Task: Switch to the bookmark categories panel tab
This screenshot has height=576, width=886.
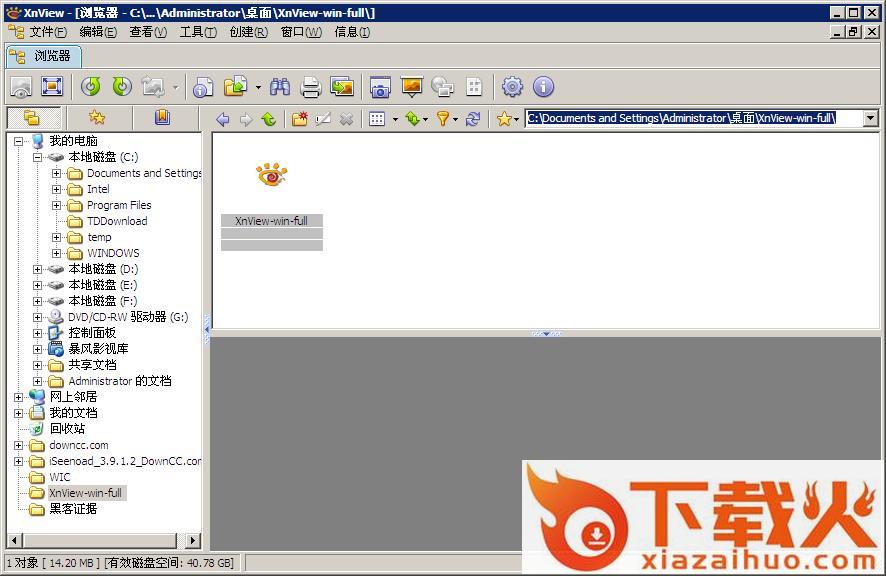Action: click(x=162, y=118)
